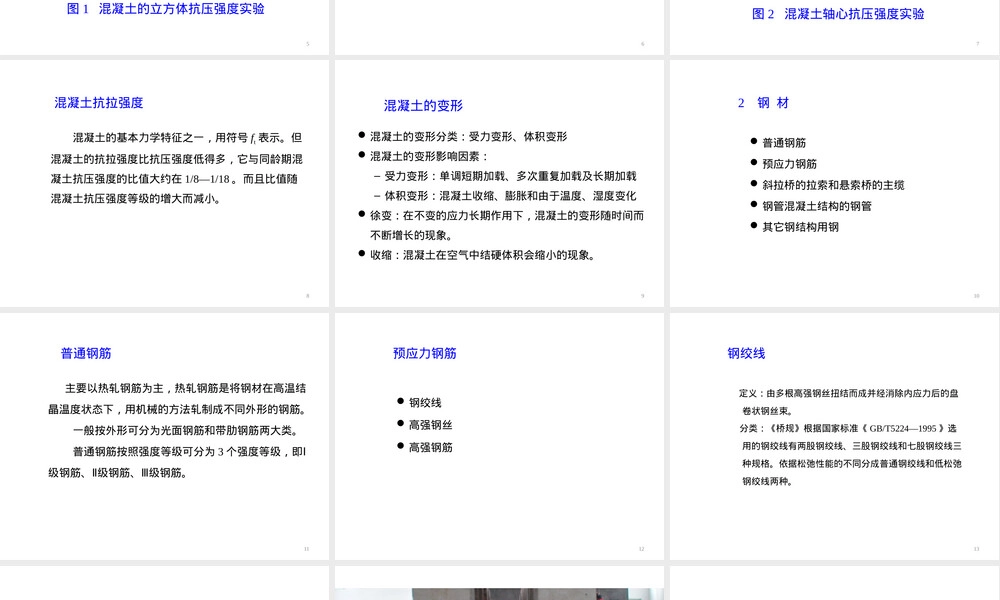
Task: Click the paragraph starting 混凝土的基本力学特征之一
Action: tap(177, 168)
